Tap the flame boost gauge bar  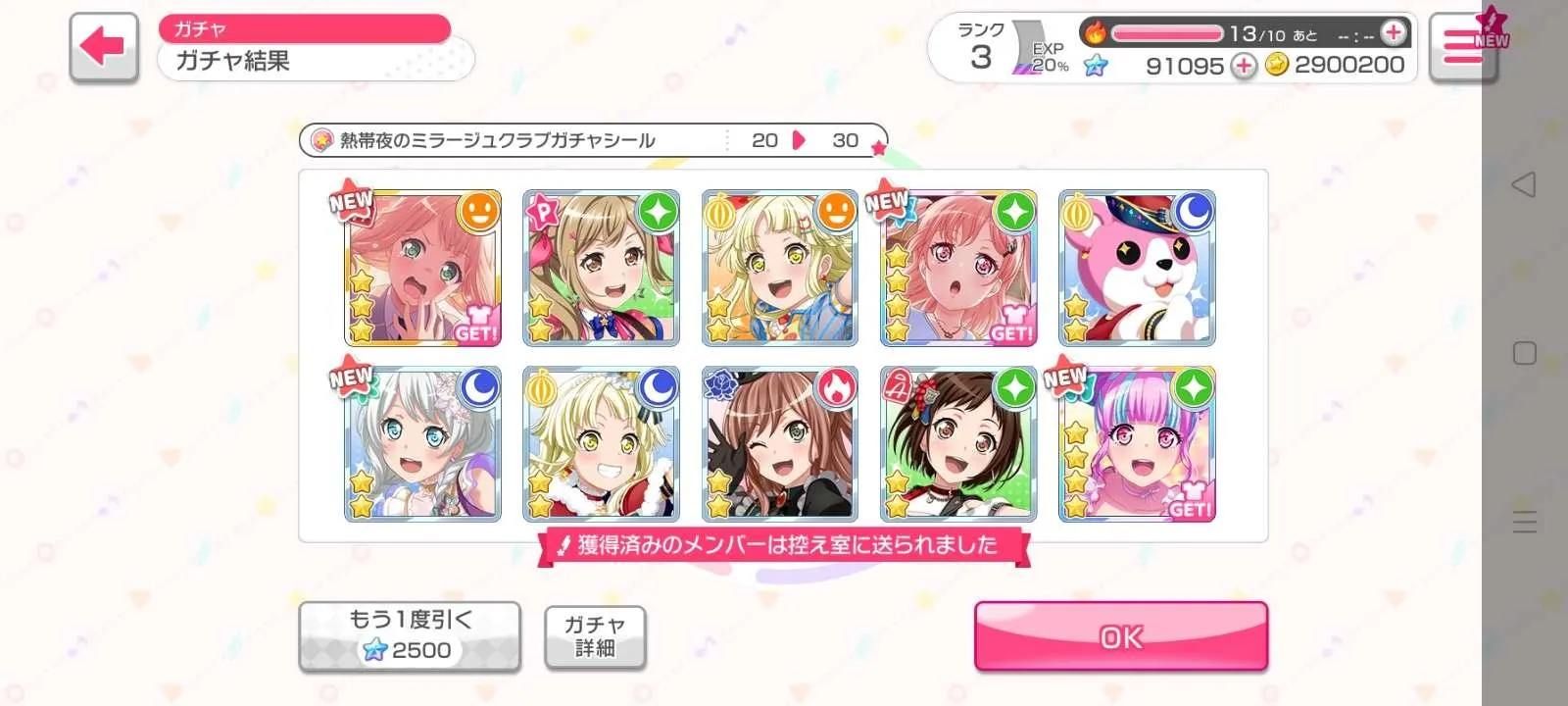1167,33
